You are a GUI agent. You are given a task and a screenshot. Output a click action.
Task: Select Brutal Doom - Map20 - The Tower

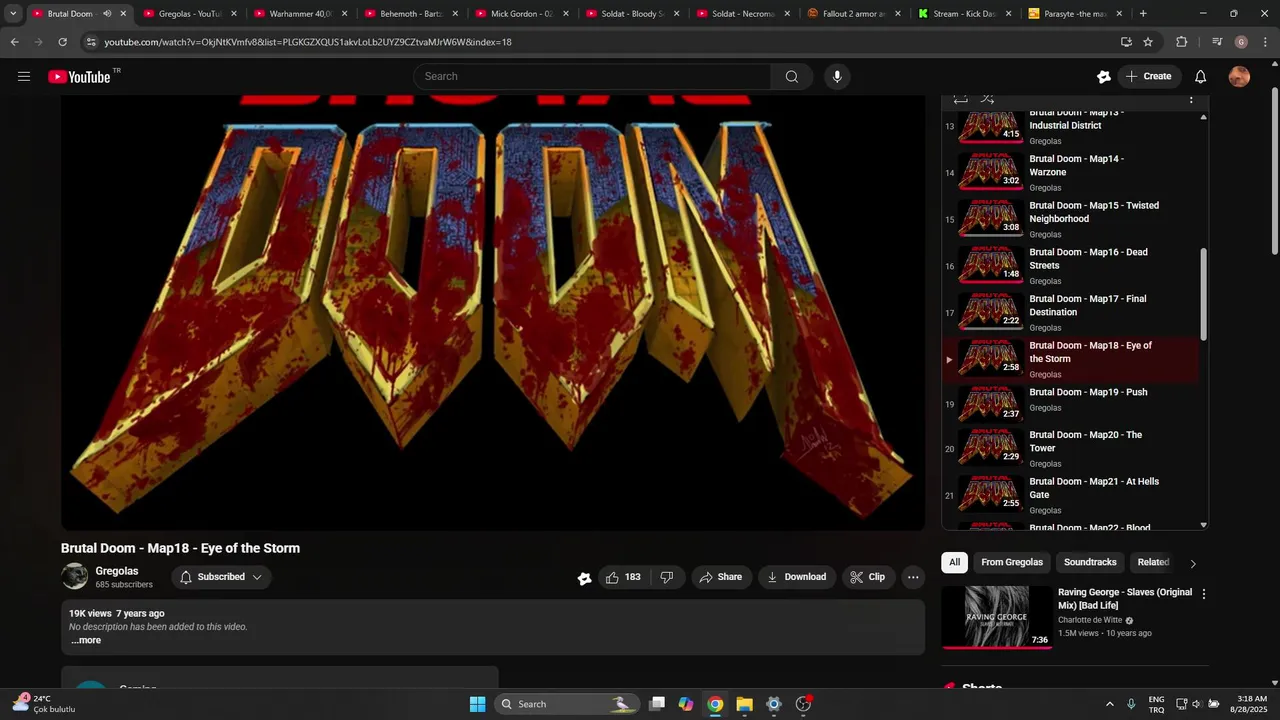[x=1072, y=448]
